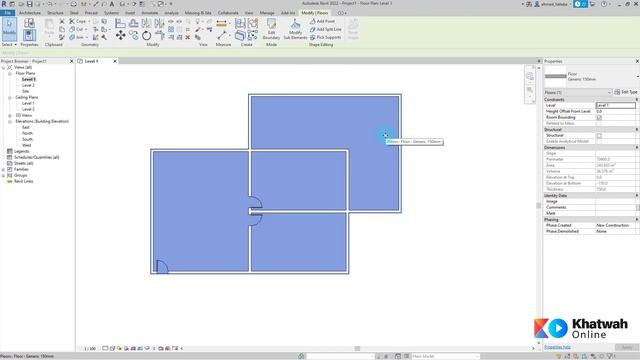
Task: Open the South elevation view
Action: [27, 139]
